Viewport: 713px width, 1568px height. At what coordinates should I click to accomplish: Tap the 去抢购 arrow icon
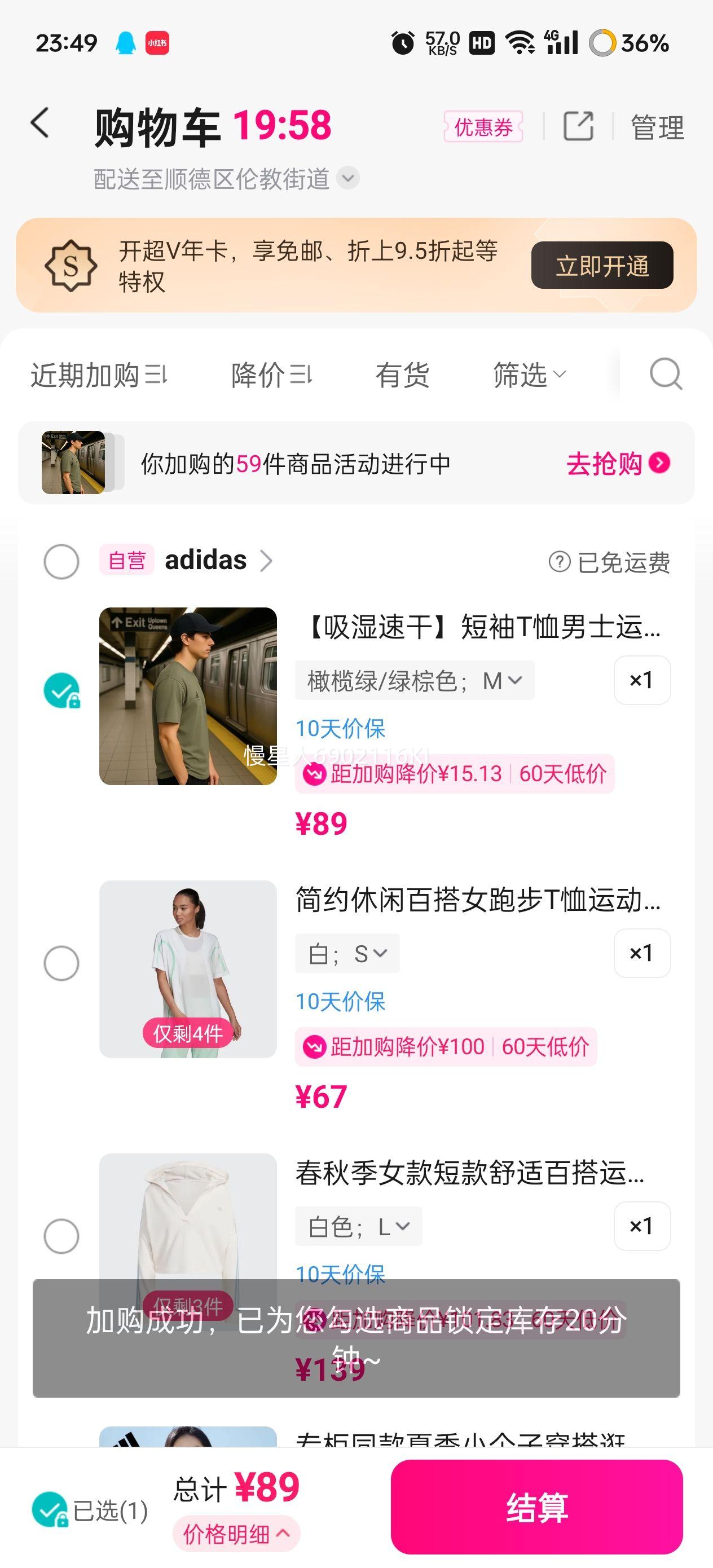(x=659, y=463)
